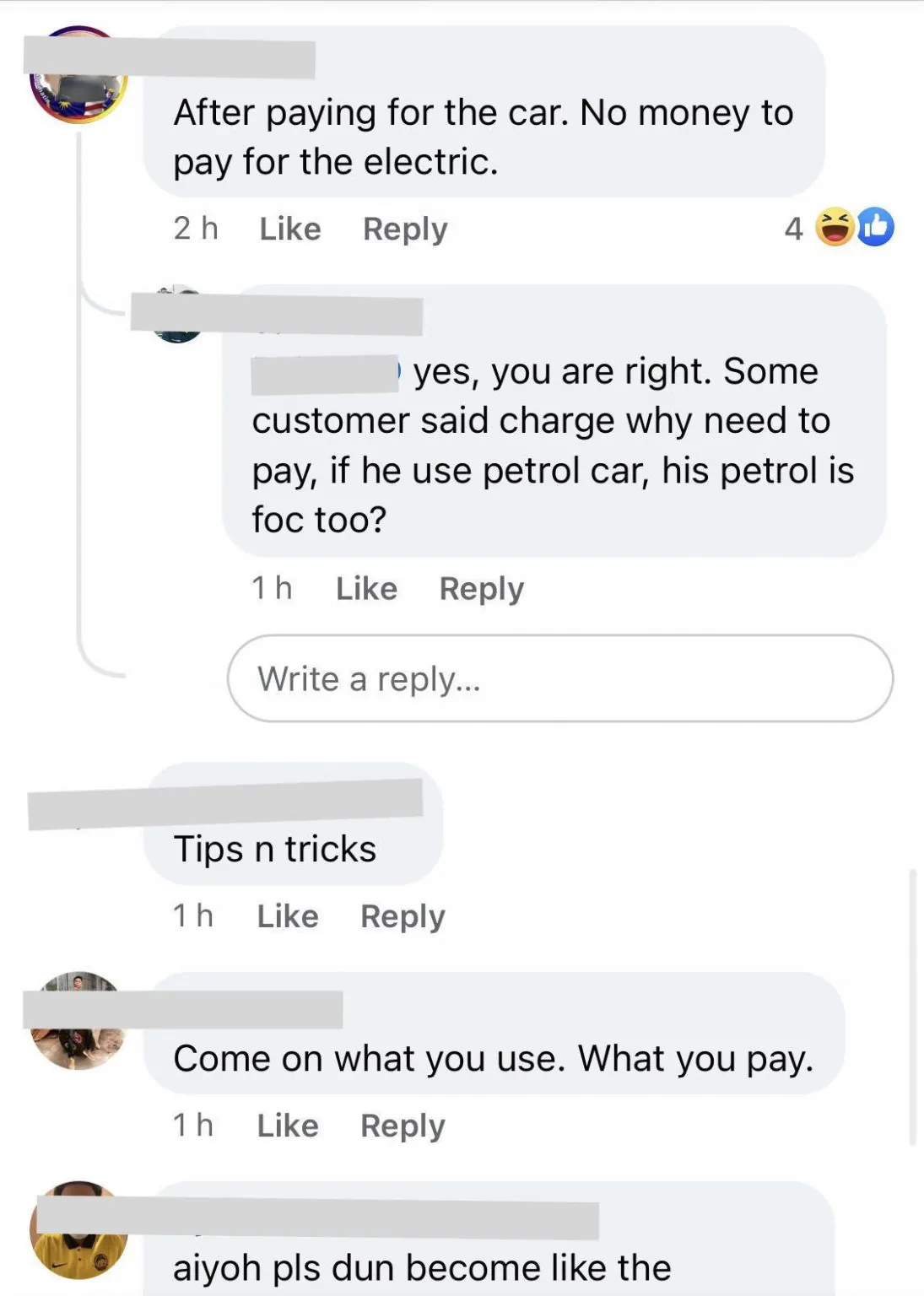
Task: Like the 'Tips n tricks' comment
Action: pos(288,916)
